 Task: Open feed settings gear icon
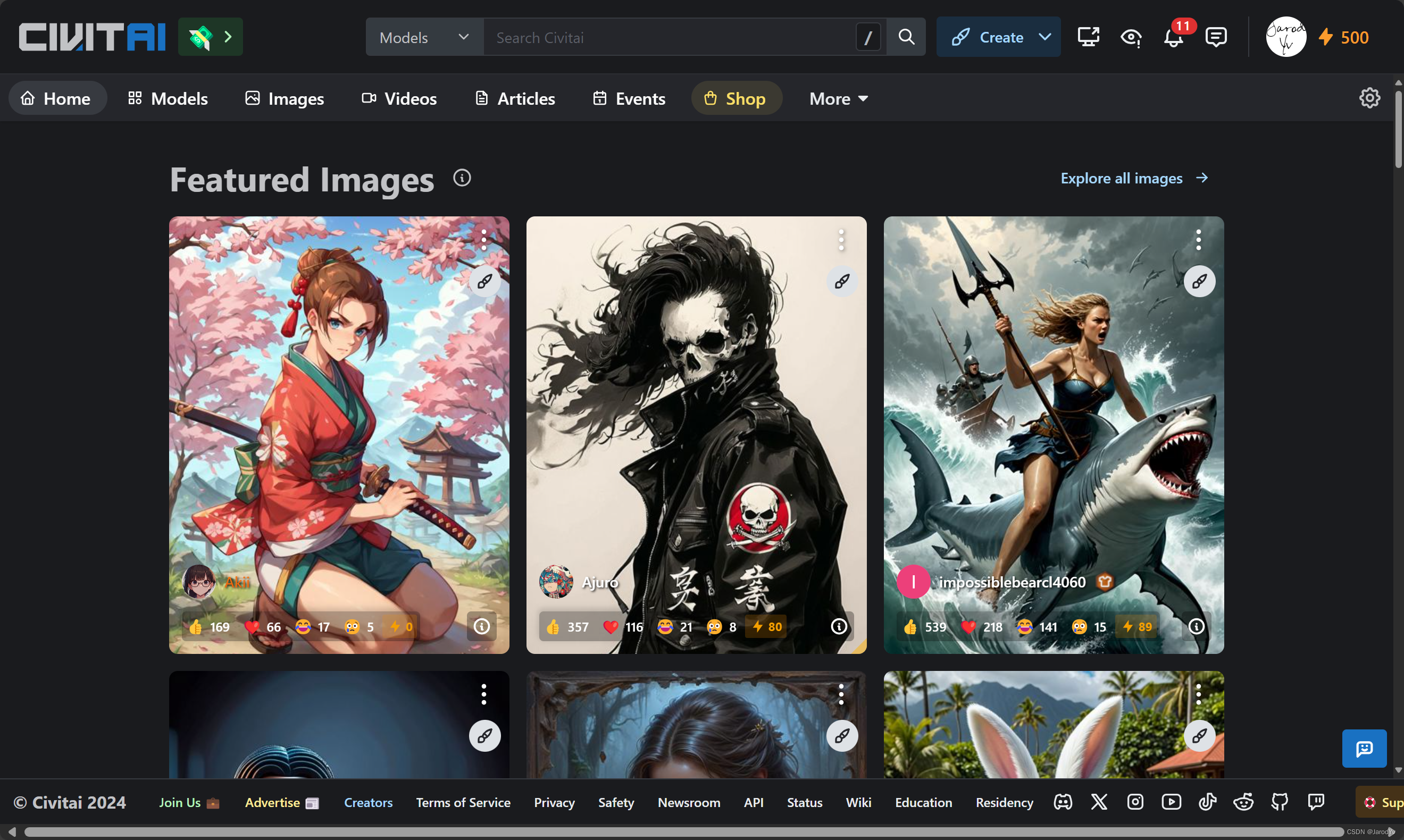tap(1369, 98)
